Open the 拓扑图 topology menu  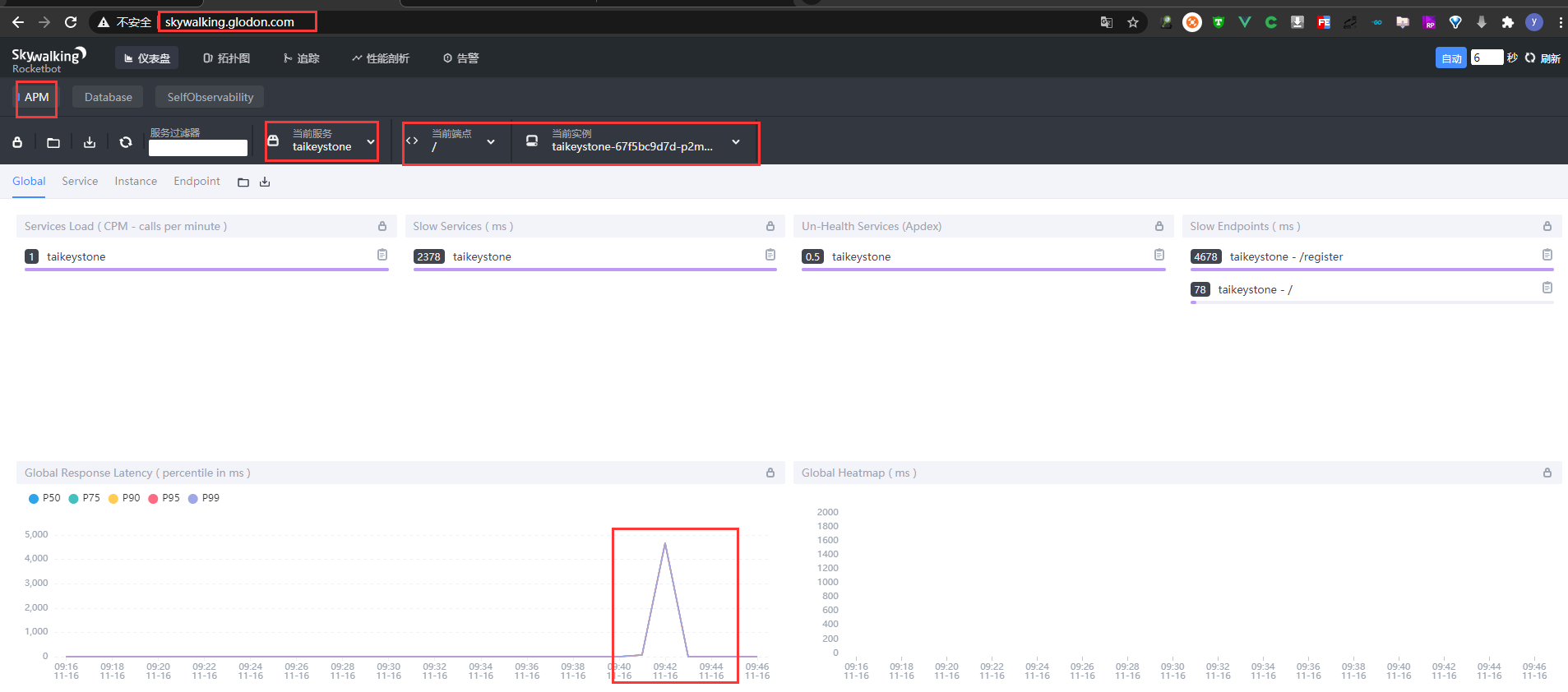tap(226, 58)
